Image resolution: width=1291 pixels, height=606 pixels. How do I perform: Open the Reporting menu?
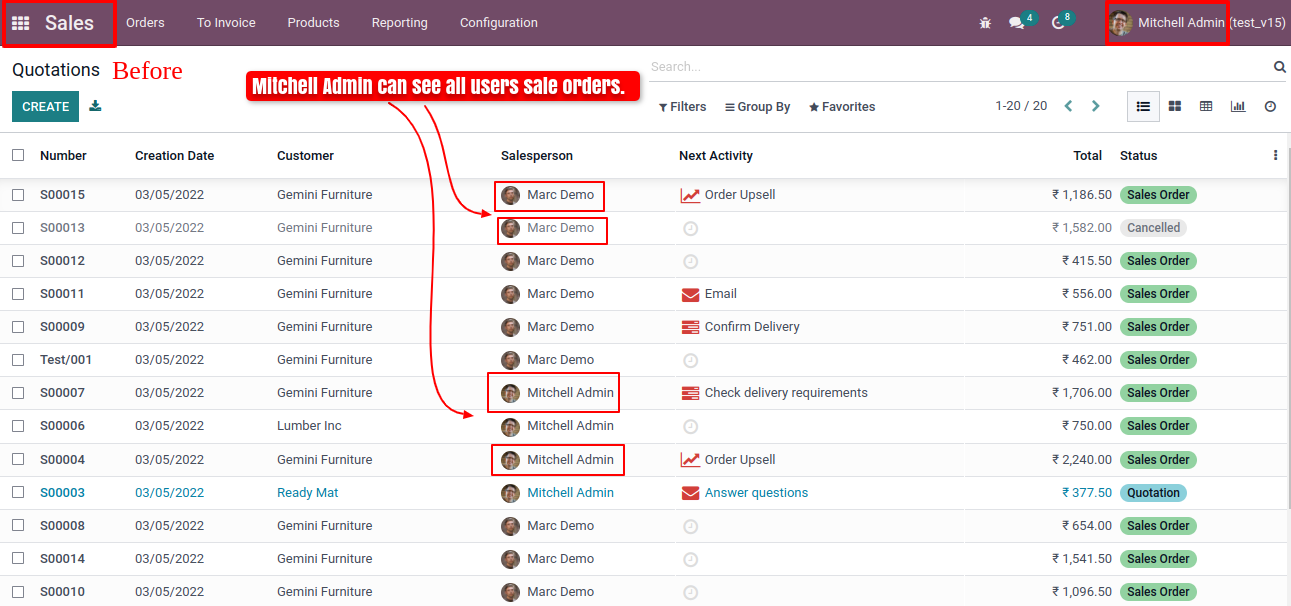[x=399, y=23]
